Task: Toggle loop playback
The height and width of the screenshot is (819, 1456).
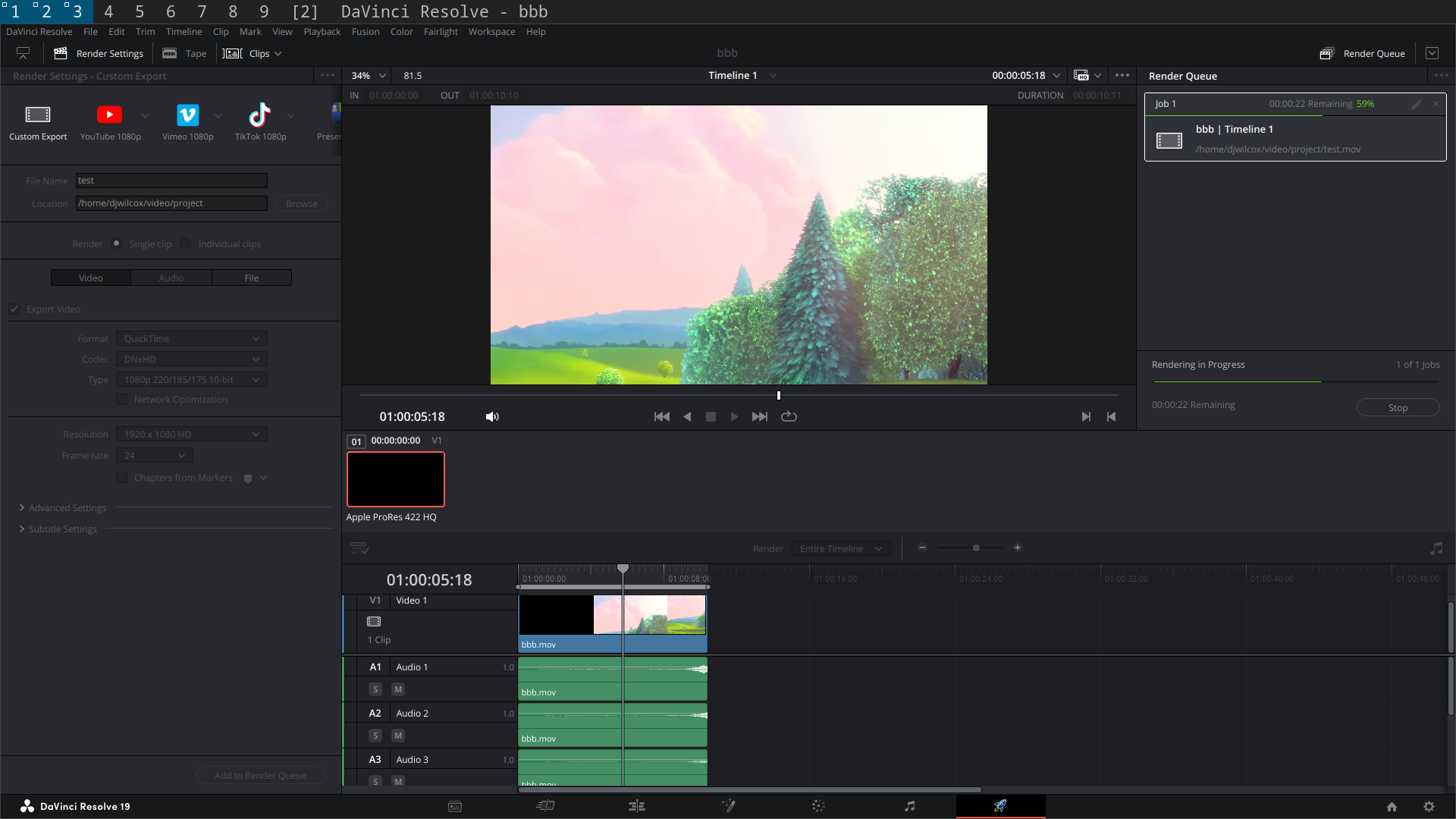Action: [789, 417]
